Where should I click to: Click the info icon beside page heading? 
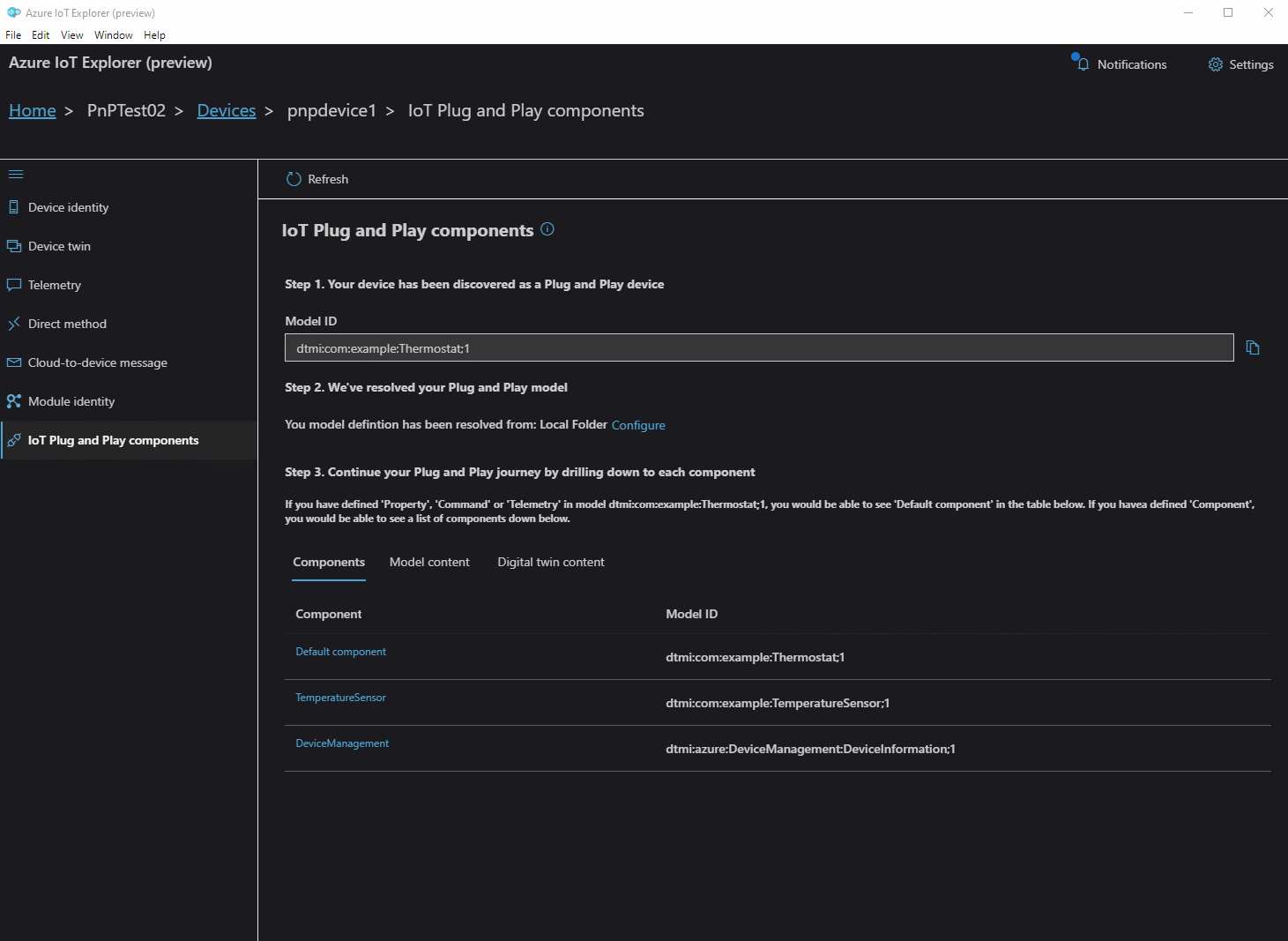coord(547,229)
